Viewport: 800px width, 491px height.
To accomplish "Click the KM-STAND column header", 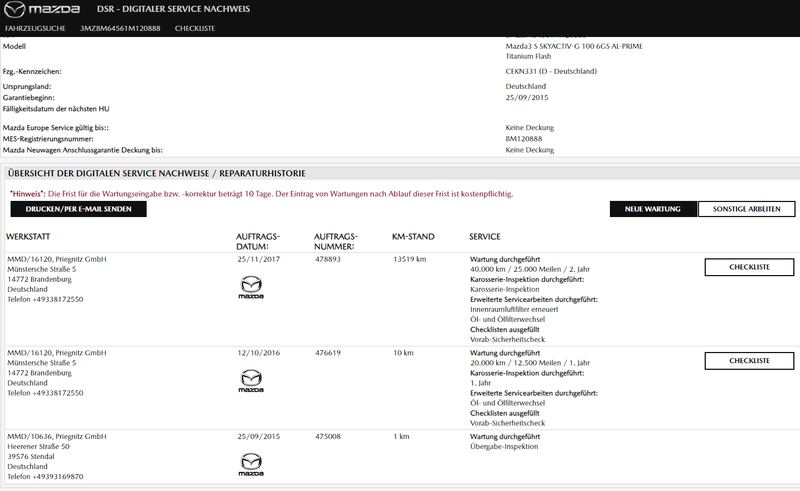I will [413, 237].
